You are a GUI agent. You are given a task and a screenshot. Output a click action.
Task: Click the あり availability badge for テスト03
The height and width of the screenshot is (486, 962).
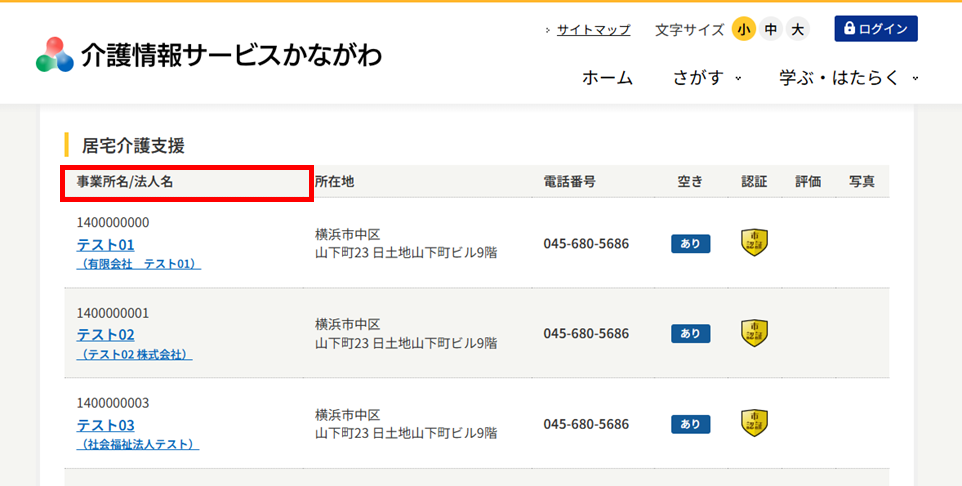point(690,424)
